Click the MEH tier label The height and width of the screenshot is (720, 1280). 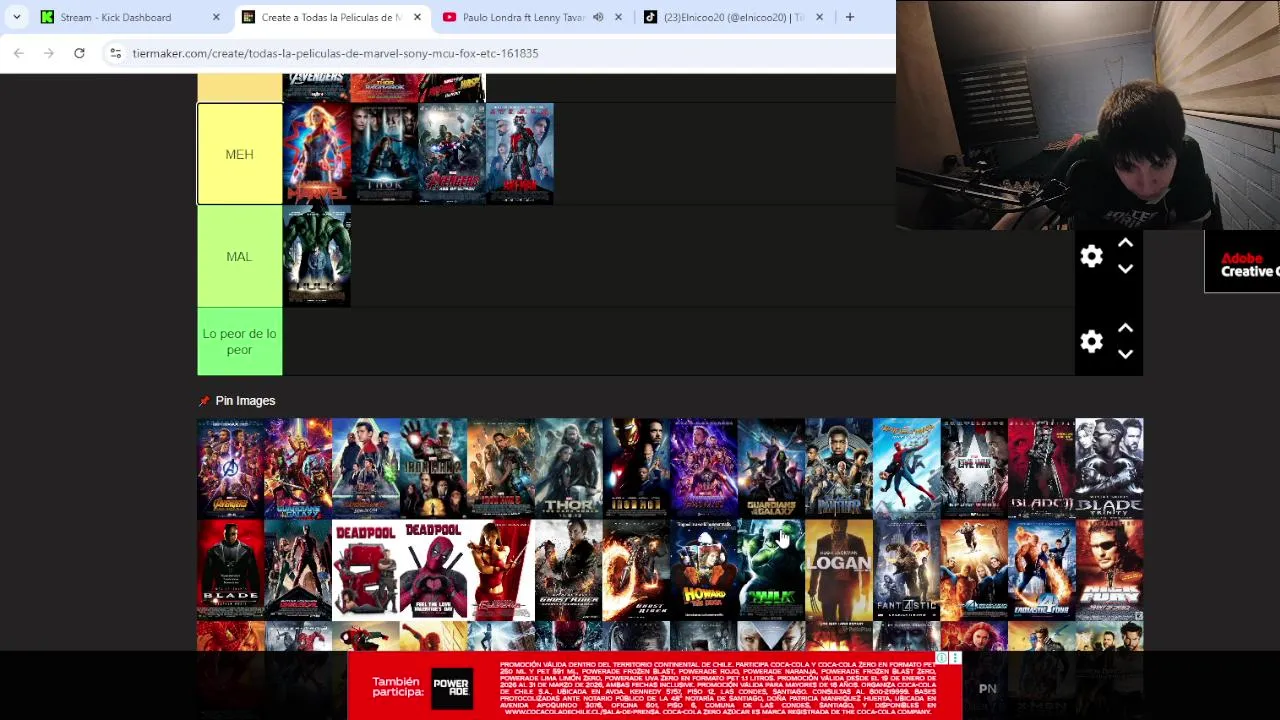click(x=240, y=154)
